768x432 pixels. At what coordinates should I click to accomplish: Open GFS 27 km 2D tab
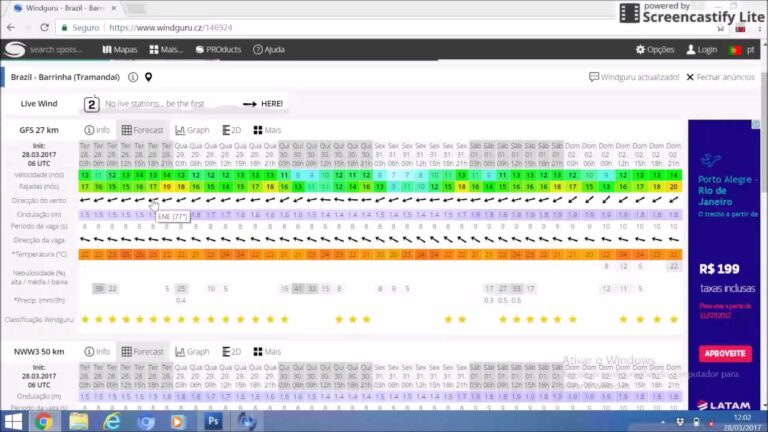(x=232, y=130)
